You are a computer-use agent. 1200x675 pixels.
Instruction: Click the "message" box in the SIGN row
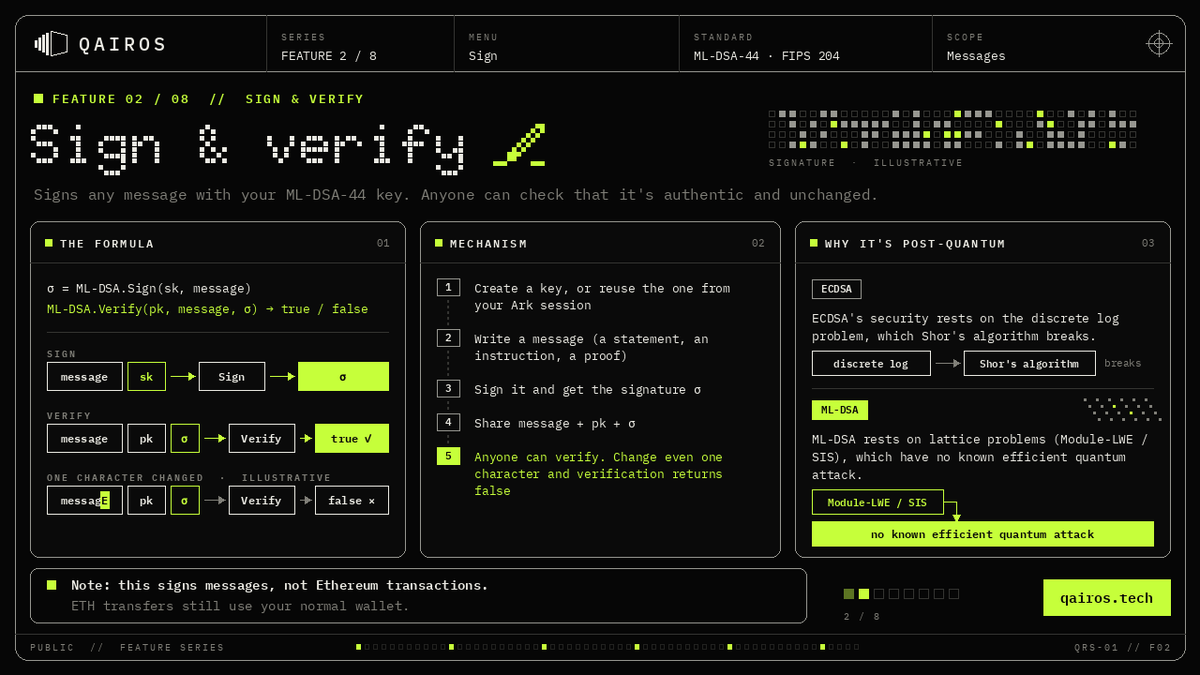coord(85,377)
